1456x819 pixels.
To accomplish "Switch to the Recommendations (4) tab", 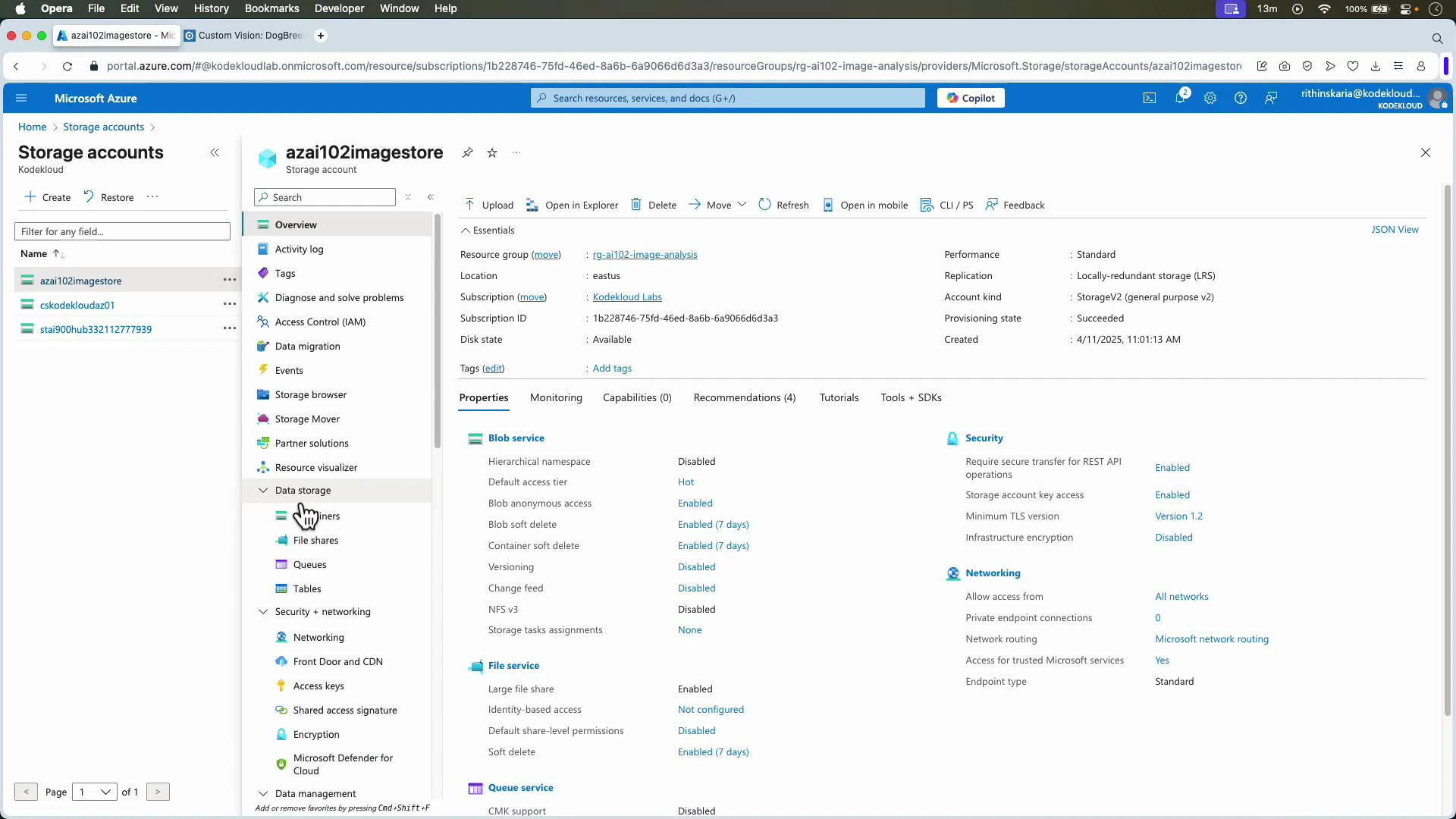I will [x=745, y=397].
